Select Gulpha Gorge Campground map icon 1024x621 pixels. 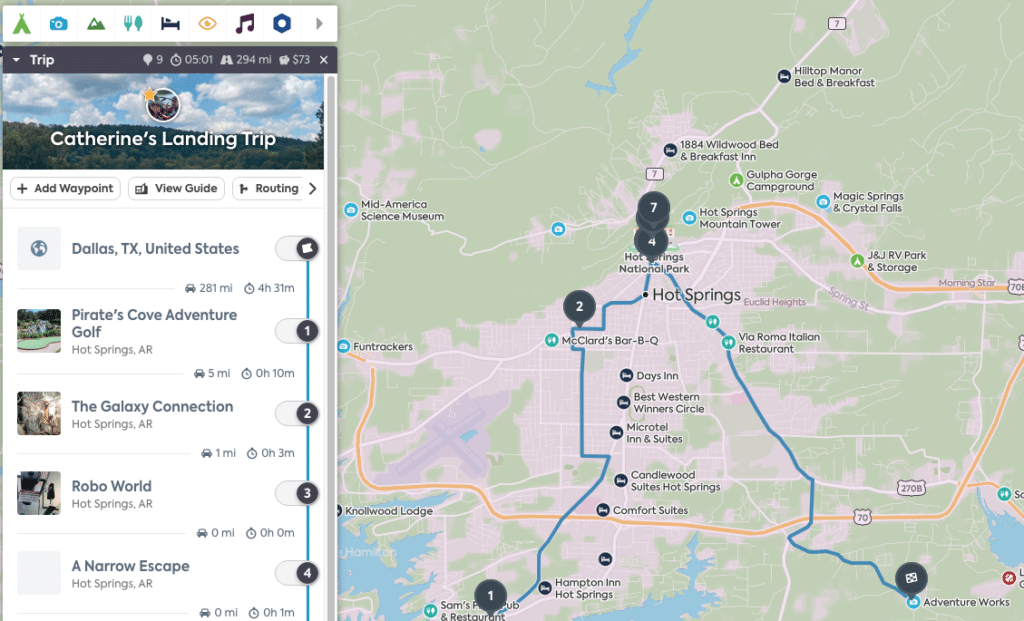[736, 180]
